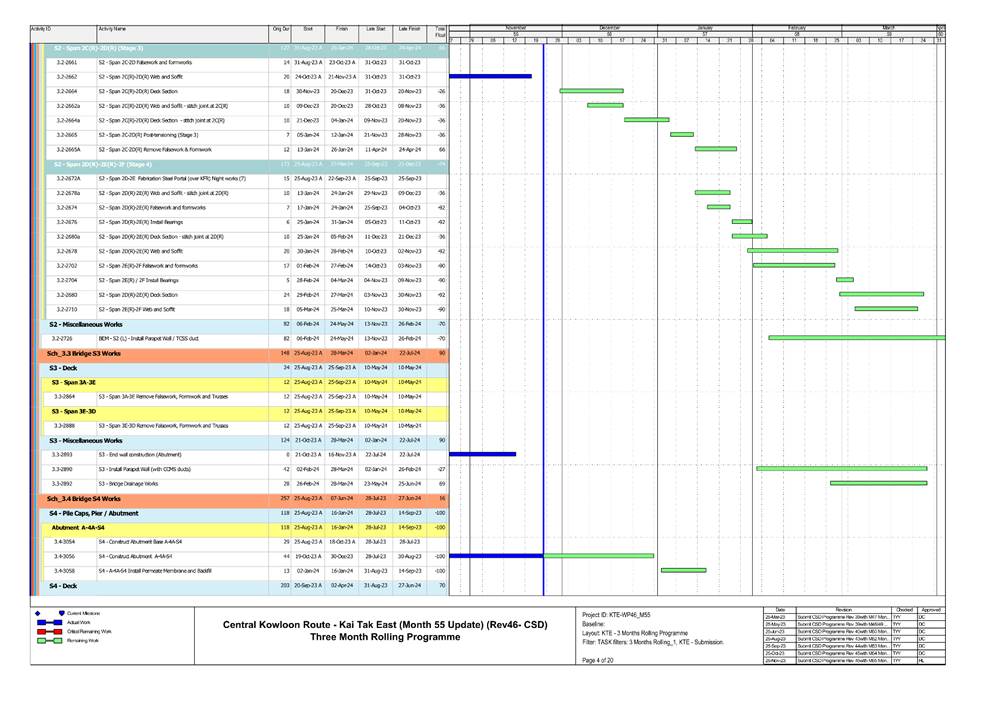Sort by the Late Finish column header

click(x=409, y=30)
